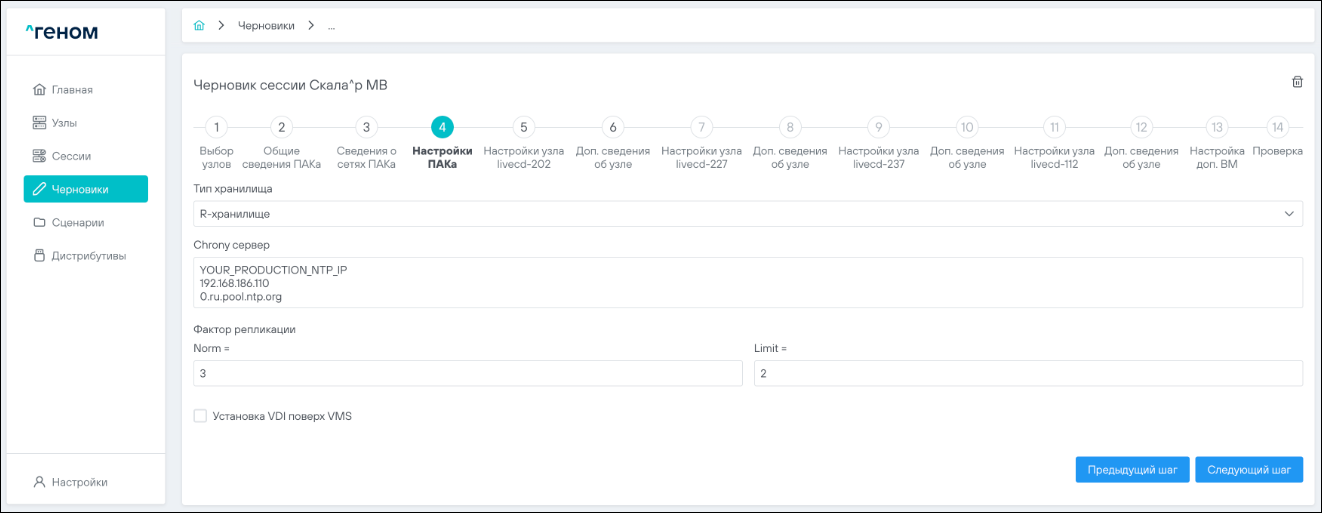Open Главная via house icon in sidebar
This screenshot has height=513, width=1322.
point(40,90)
